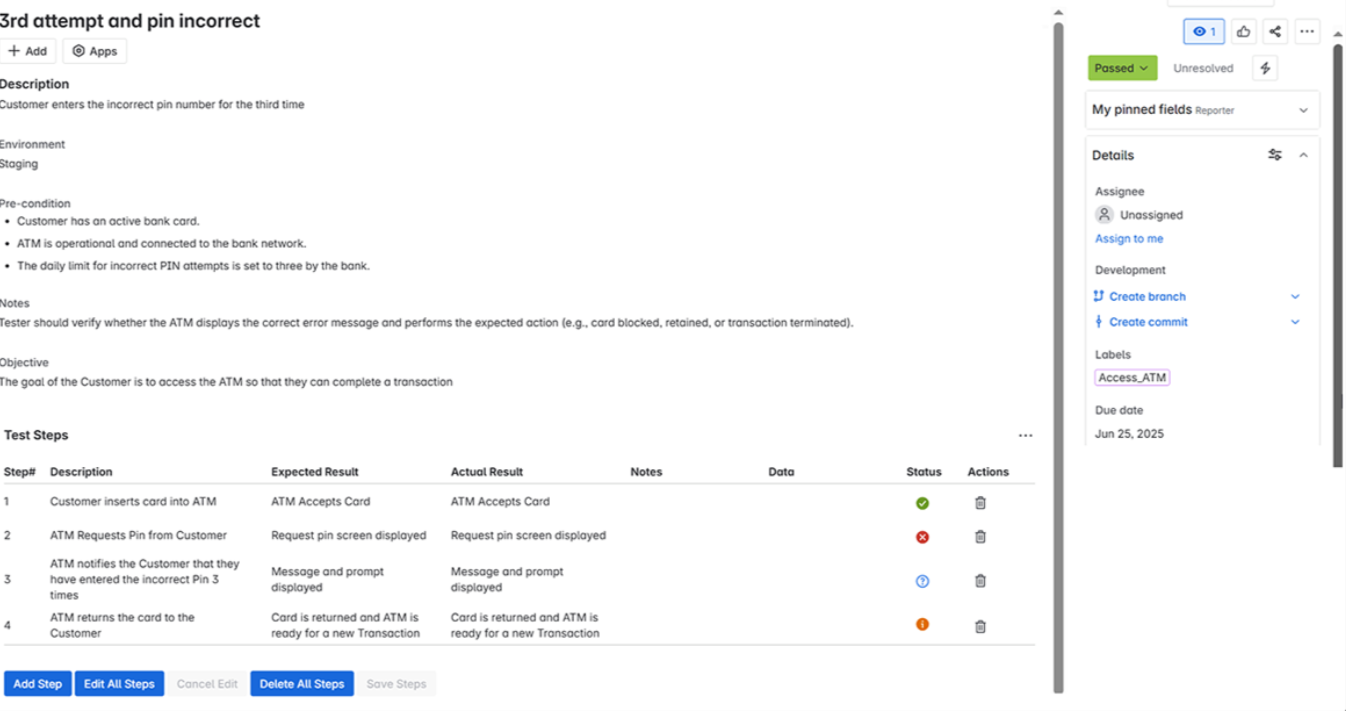Viewport: 1346px width, 711px height.
Task: Click the blue question status icon for step 3
Action: 922,581
